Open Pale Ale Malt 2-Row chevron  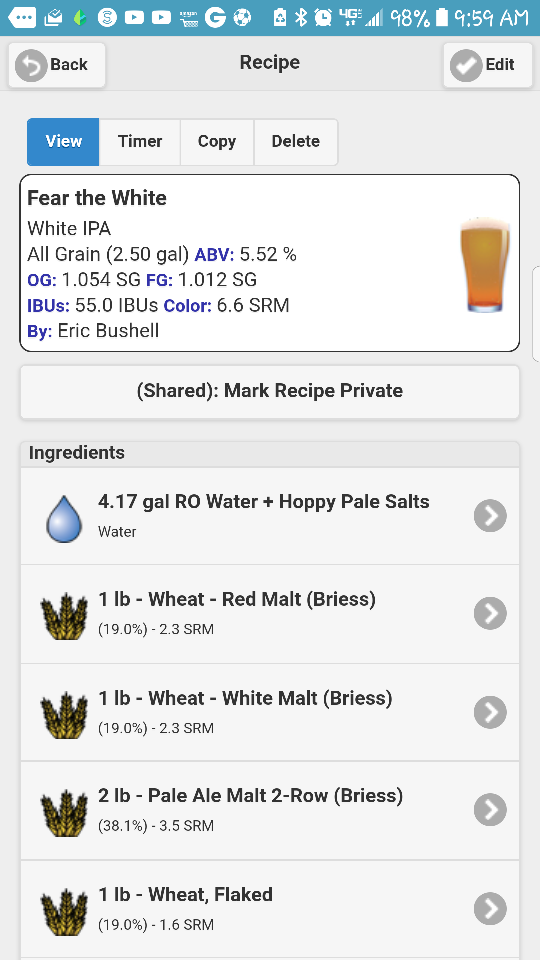490,810
